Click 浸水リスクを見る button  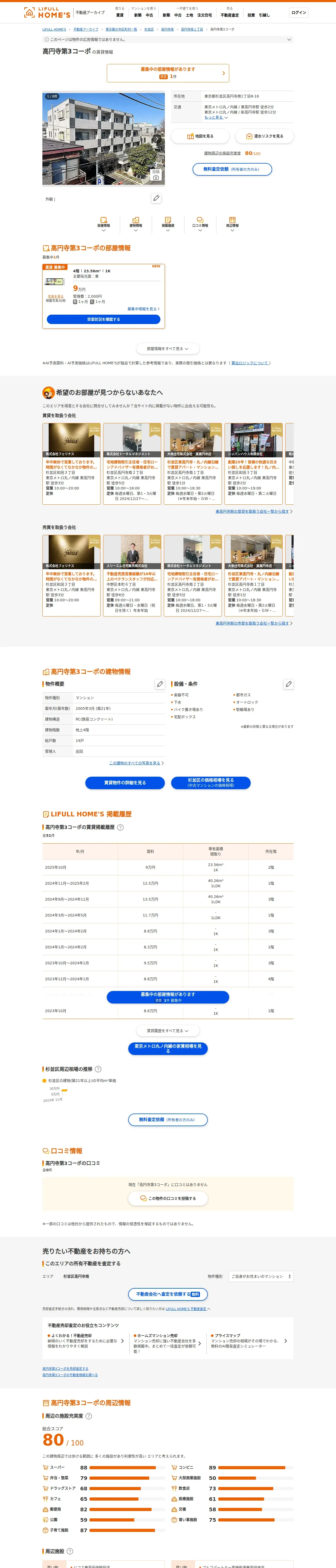point(265,136)
